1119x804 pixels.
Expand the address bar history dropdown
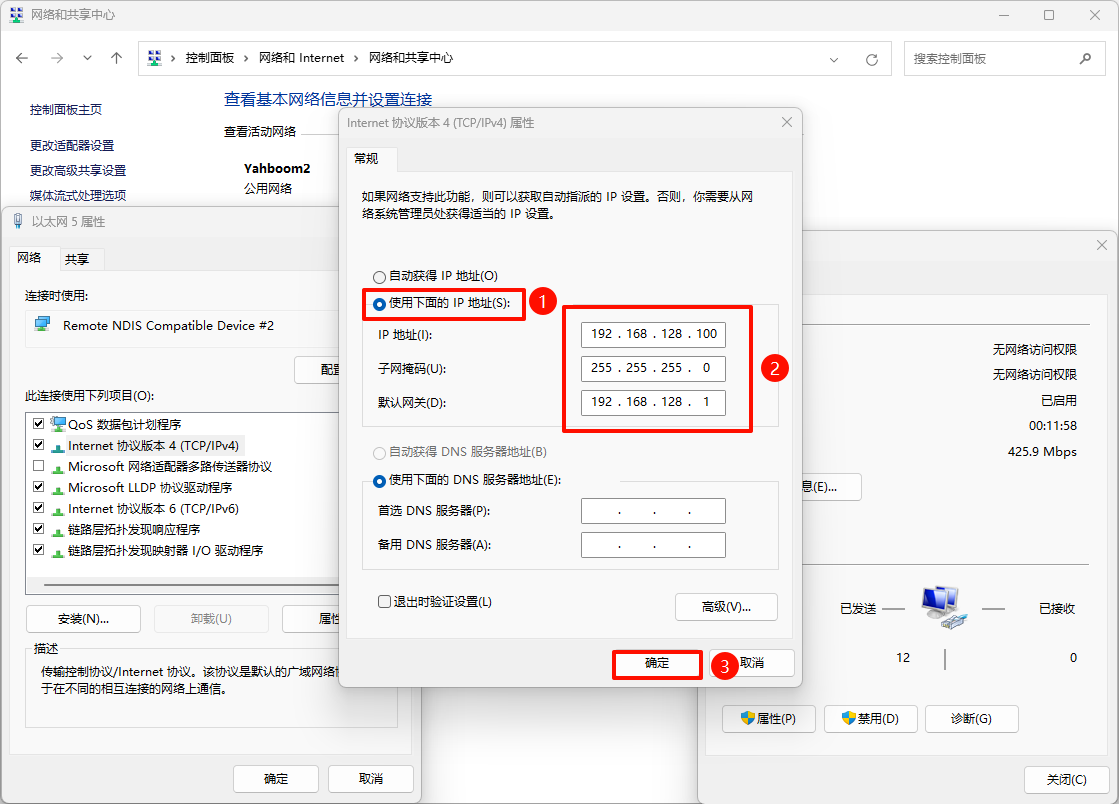[835, 59]
